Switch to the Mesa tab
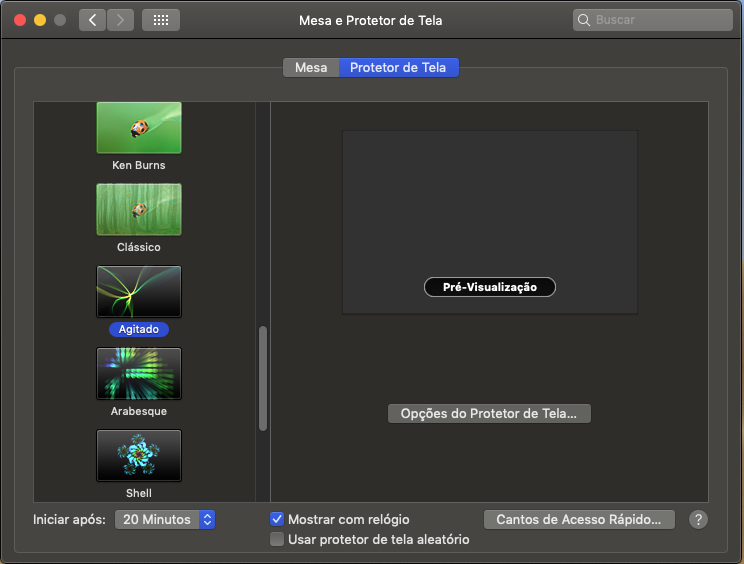The height and width of the screenshot is (564, 744). tap(311, 67)
